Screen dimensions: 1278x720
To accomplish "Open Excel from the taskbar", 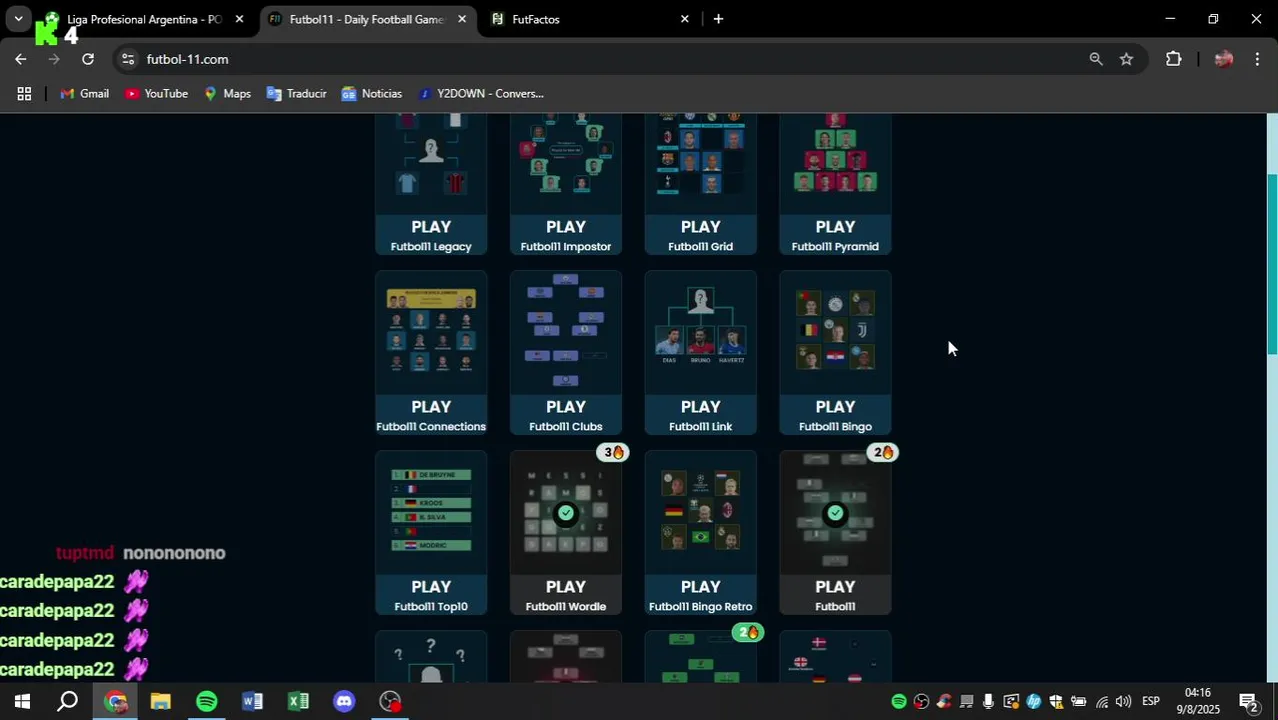I will (298, 701).
